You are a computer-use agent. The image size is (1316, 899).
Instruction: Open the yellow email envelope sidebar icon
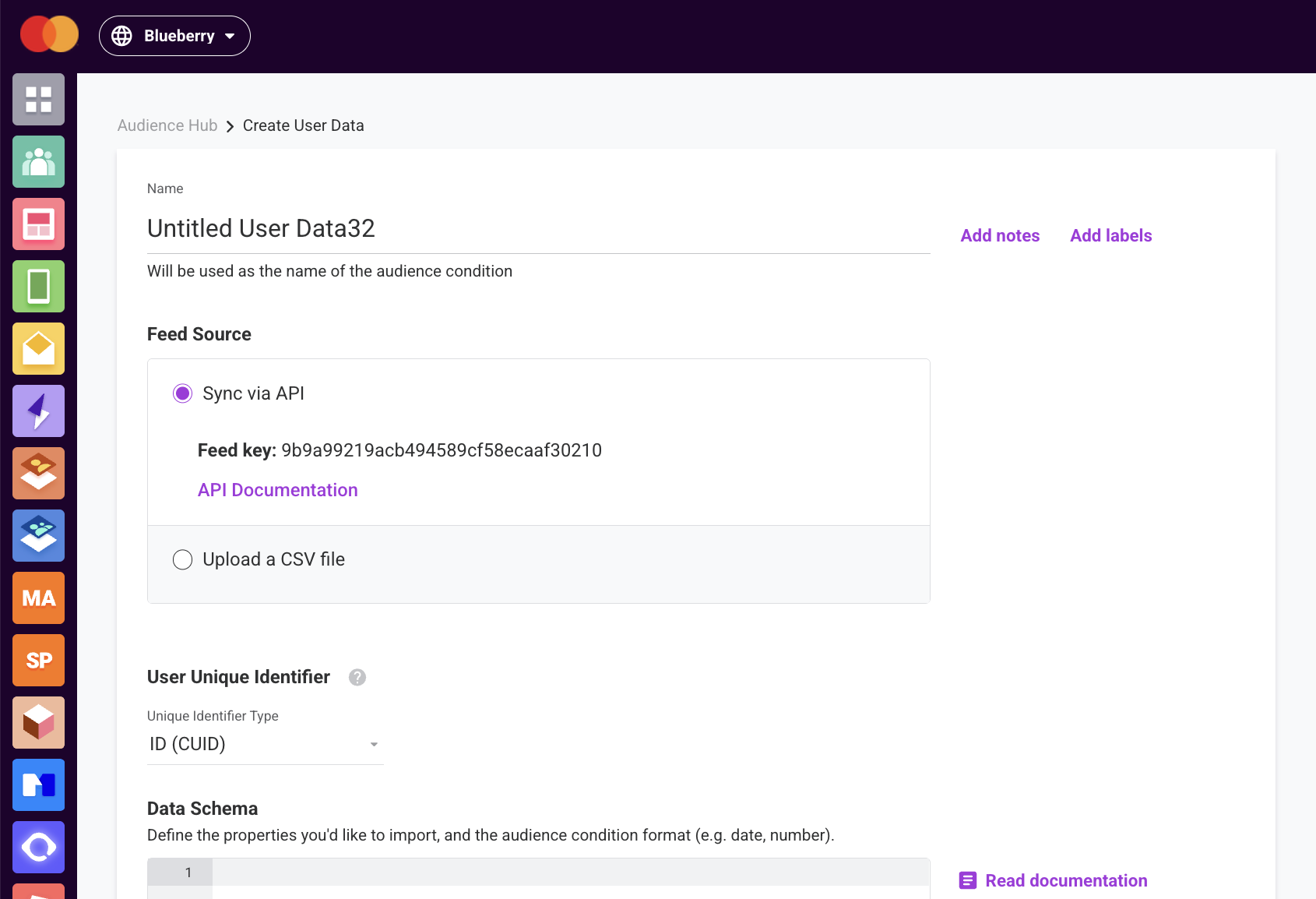[x=38, y=349]
